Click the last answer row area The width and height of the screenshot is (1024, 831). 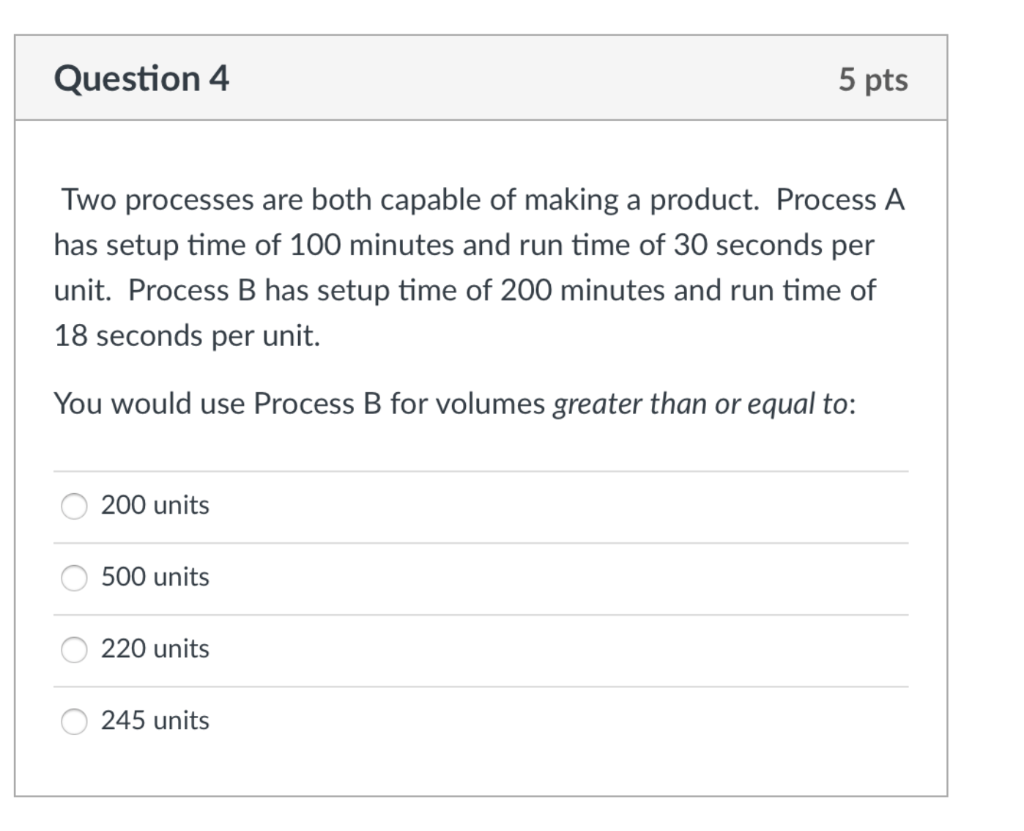point(480,721)
